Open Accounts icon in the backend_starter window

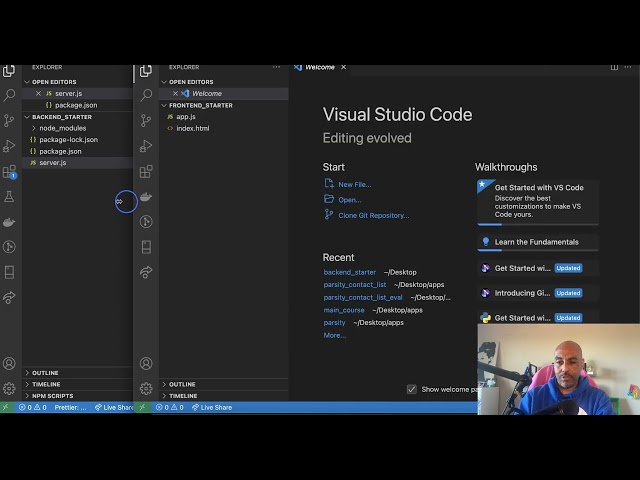9,363
